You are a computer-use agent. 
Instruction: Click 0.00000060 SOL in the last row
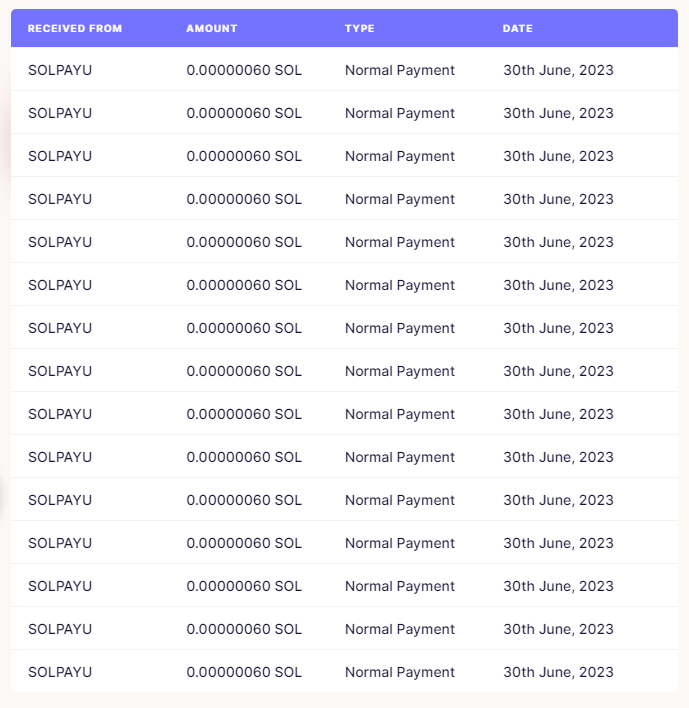(244, 672)
